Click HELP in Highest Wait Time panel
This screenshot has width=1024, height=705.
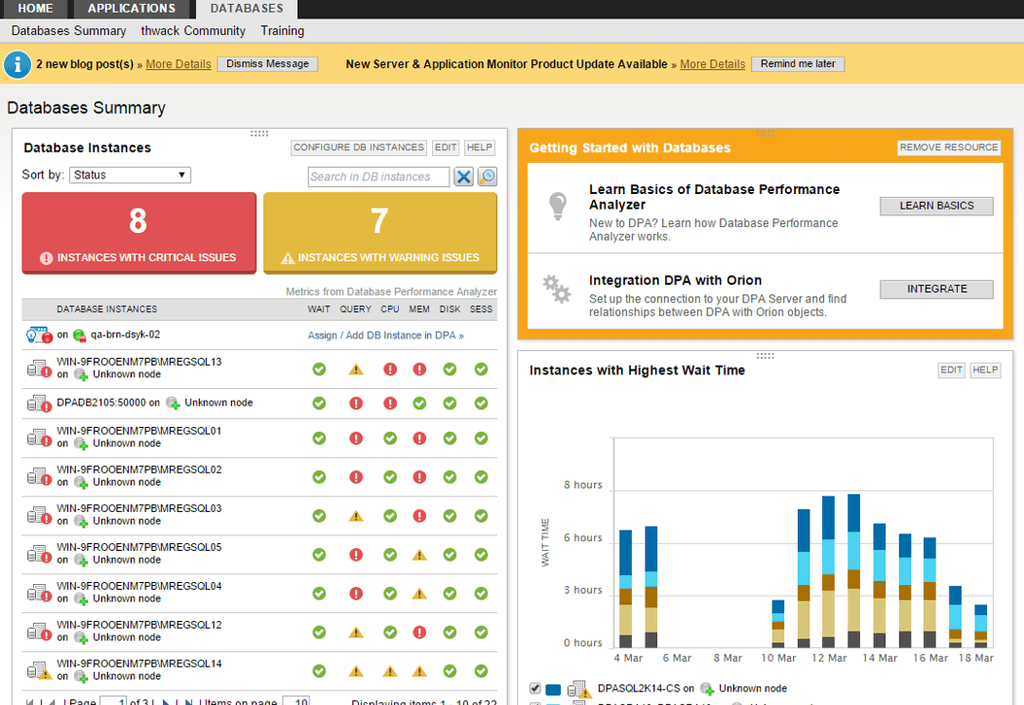pos(985,370)
